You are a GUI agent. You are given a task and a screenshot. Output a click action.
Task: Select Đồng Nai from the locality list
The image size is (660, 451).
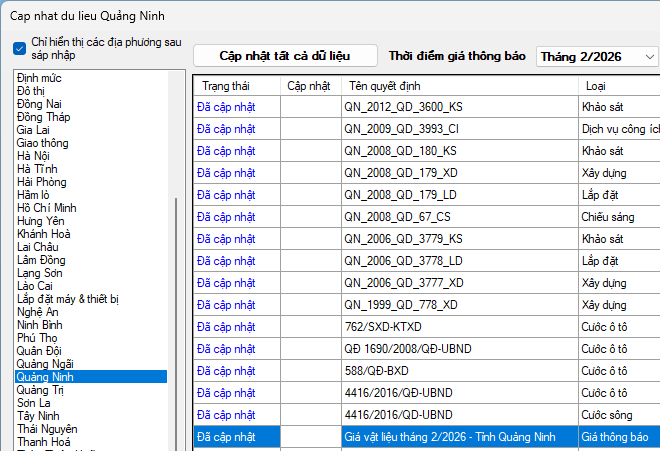pos(40,103)
